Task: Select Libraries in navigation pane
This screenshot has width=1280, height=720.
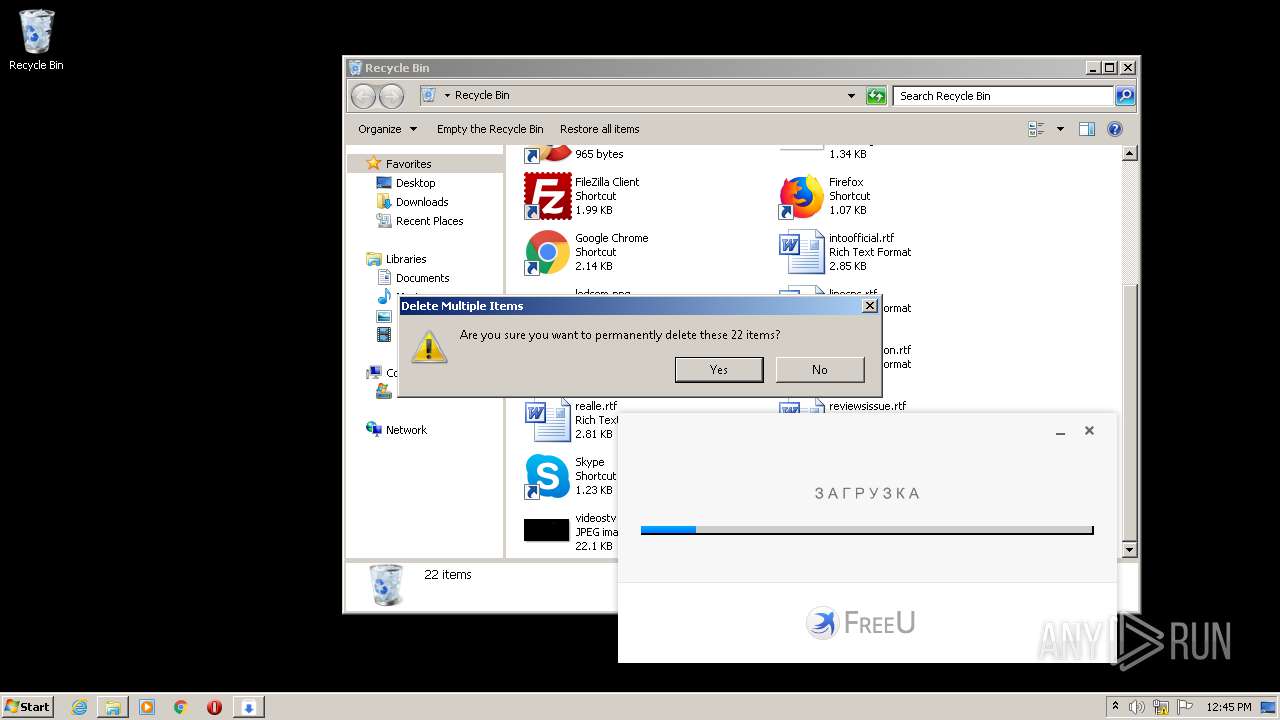Action: click(x=406, y=259)
